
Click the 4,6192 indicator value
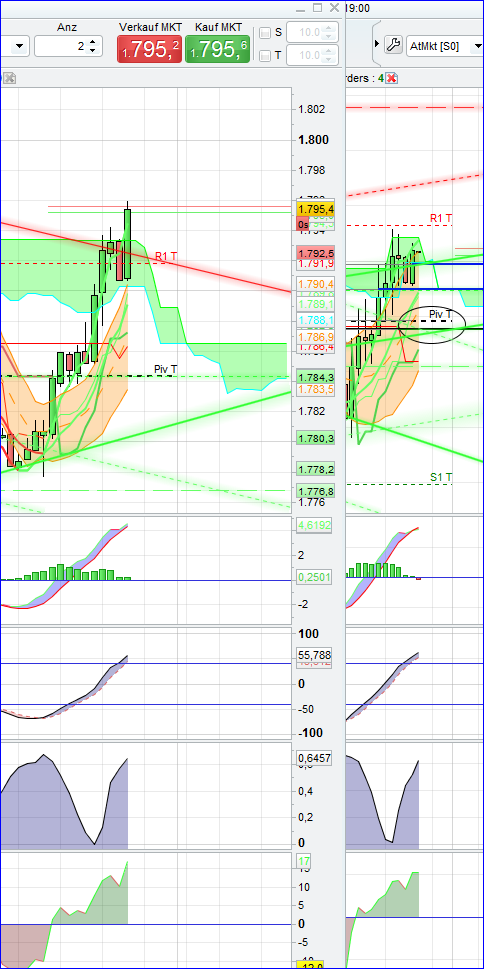tap(315, 525)
